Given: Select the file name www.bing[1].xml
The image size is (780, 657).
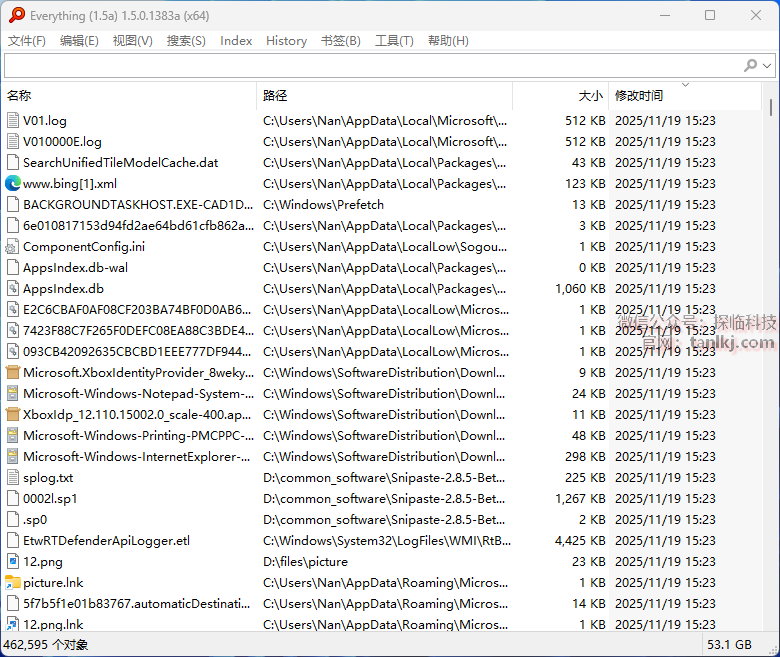Looking at the screenshot, I should [70, 184].
